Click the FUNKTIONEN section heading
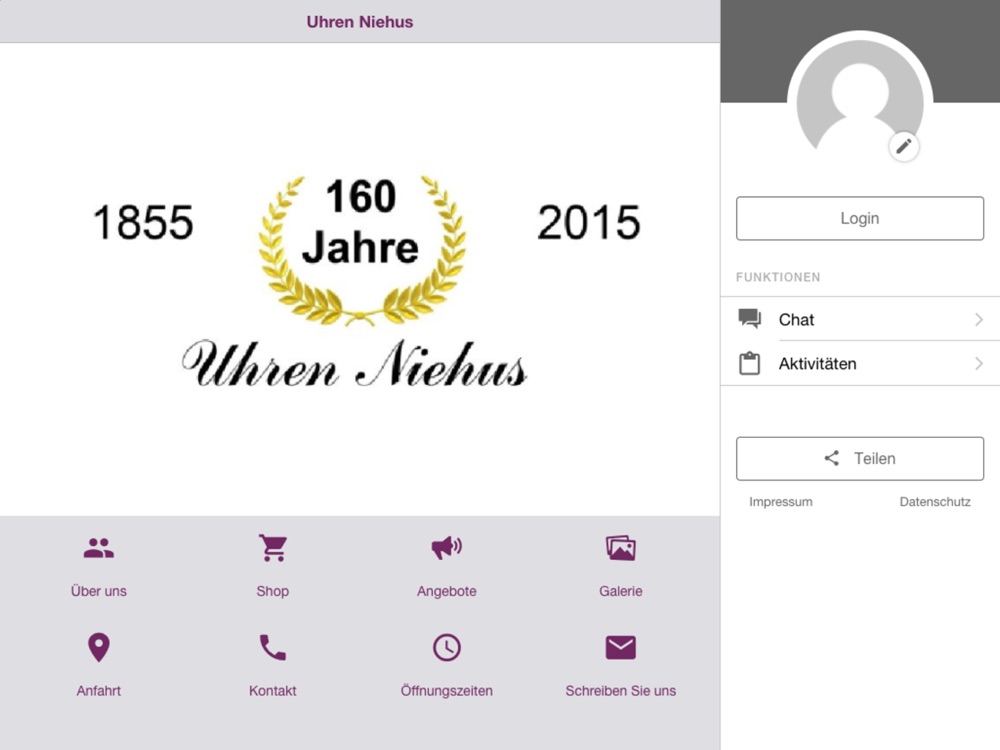1000x750 pixels. click(x=778, y=277)
